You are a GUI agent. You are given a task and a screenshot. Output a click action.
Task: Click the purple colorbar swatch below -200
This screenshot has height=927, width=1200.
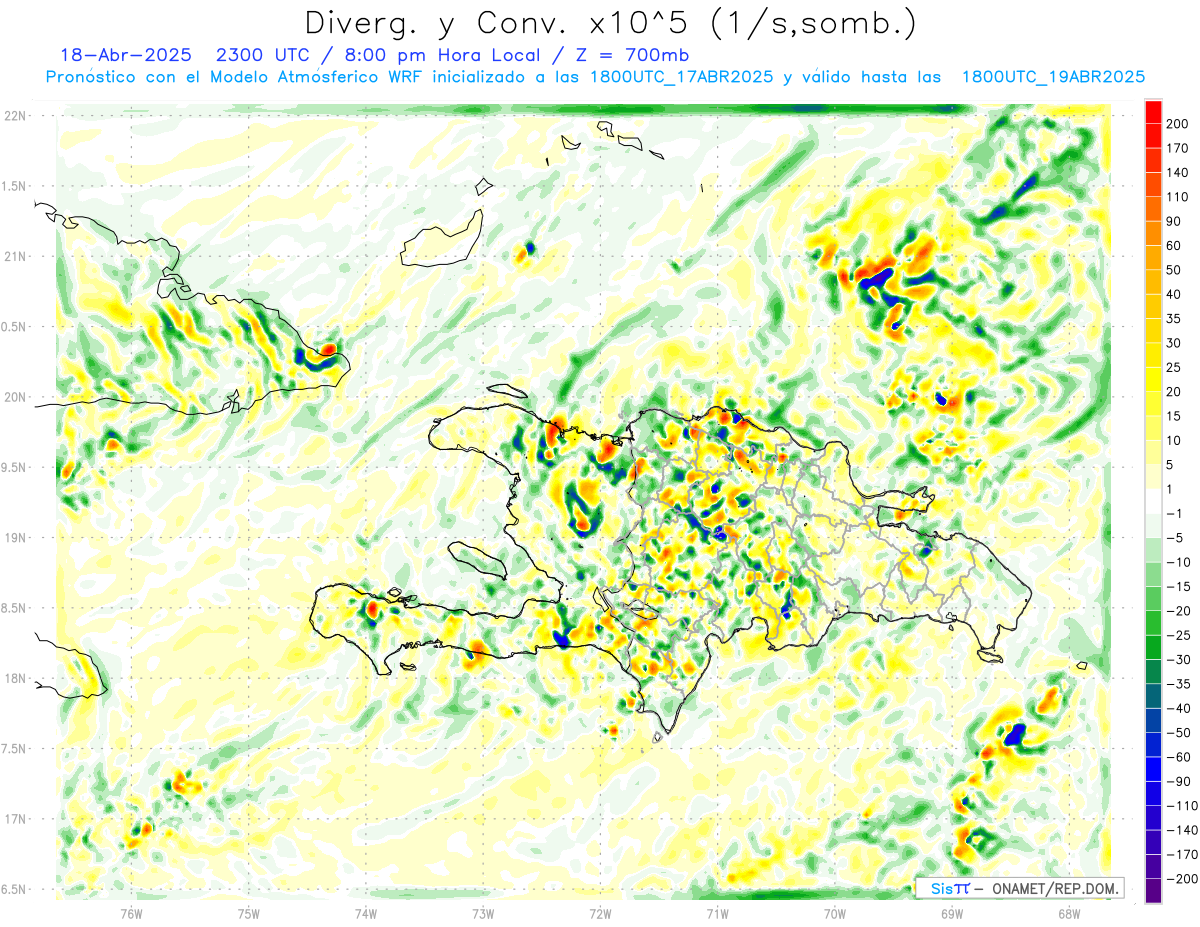click(1153, 891)
